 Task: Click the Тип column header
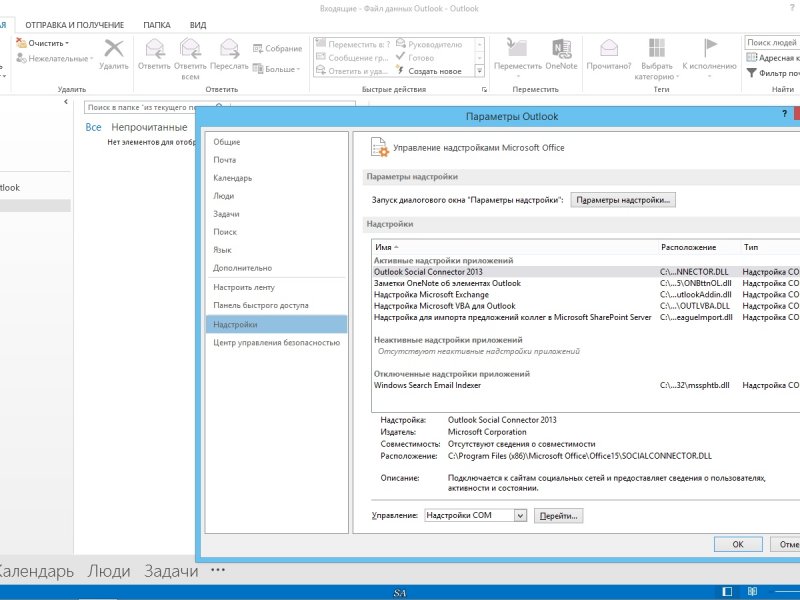point(770,247)
